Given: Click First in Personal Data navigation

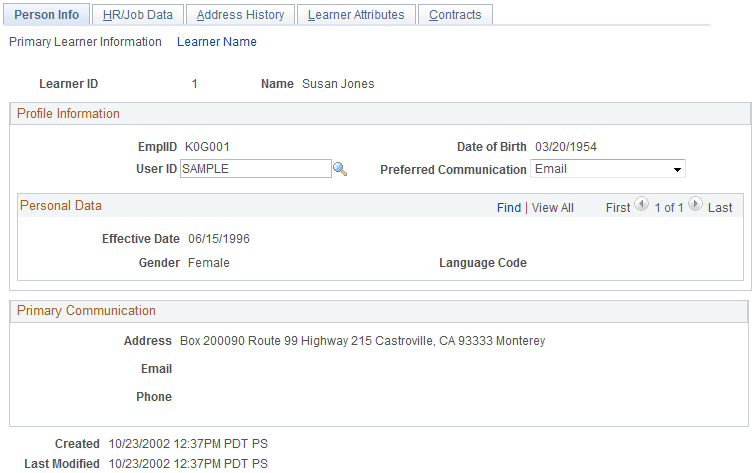Looking at the screenshot, I should click(x=618, y=208).
